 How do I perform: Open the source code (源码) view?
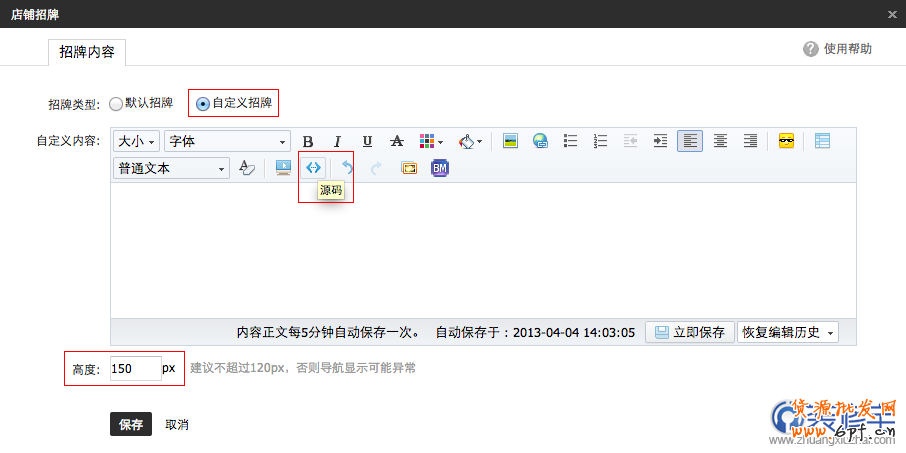(x=314, y=168)
